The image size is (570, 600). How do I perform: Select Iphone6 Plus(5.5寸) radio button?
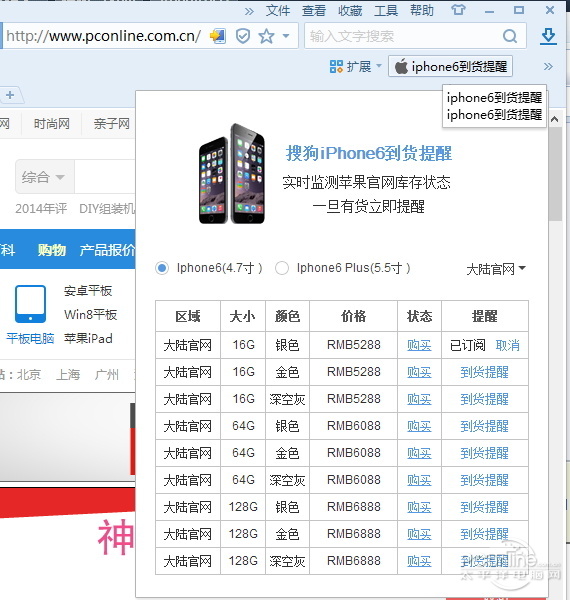click(282, 268)
